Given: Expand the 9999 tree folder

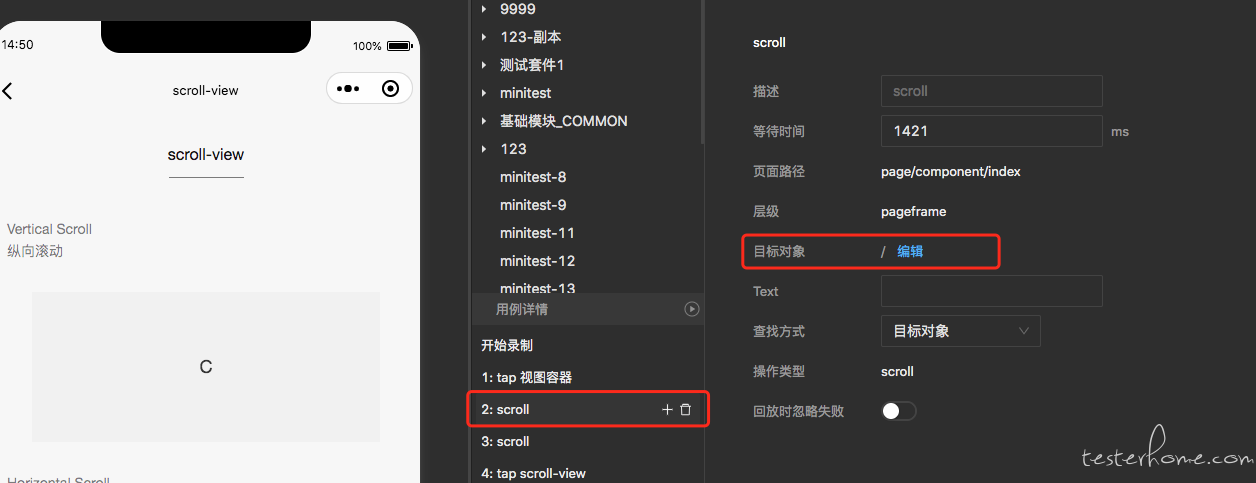Looking at the screenshot, I should coord(484,9).
